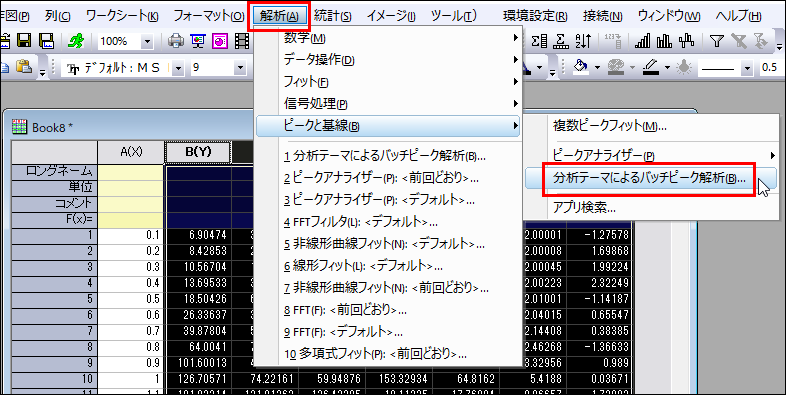Click the Add Filter funnel icon
The width and height of the screenshot is (786, 395).
click(717, 41)
